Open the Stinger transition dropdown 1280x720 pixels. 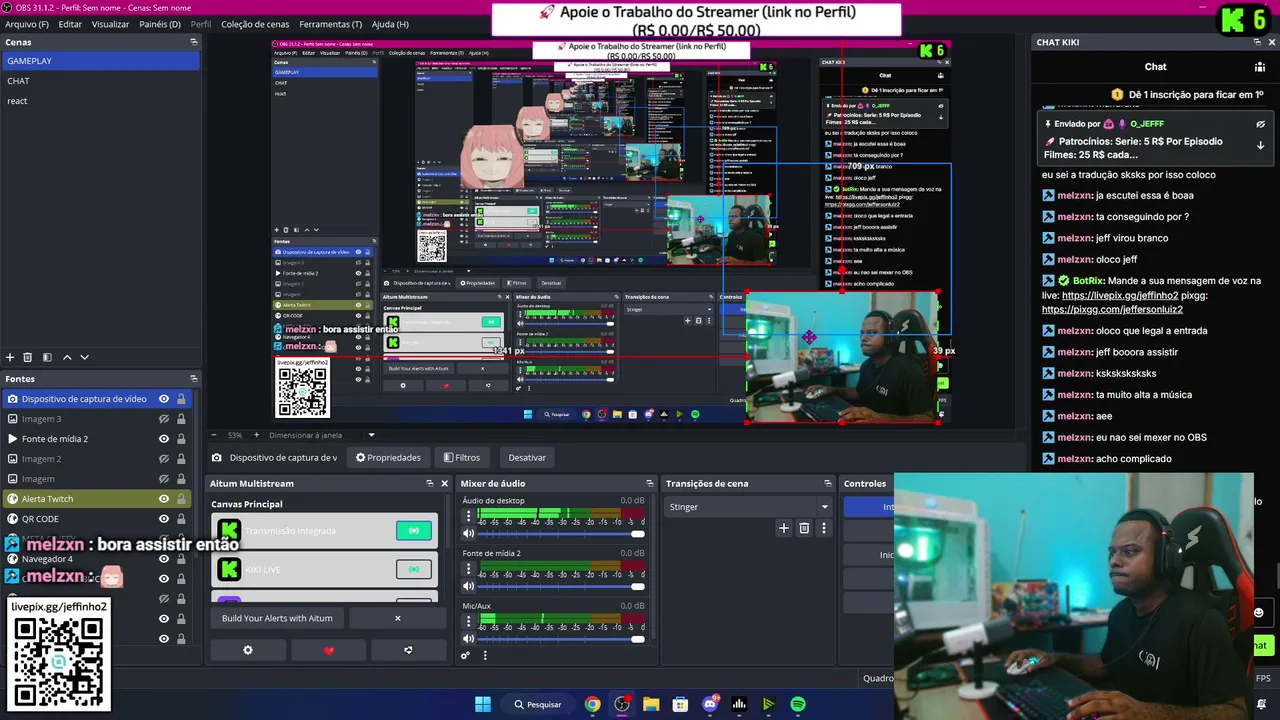point(749,507)
